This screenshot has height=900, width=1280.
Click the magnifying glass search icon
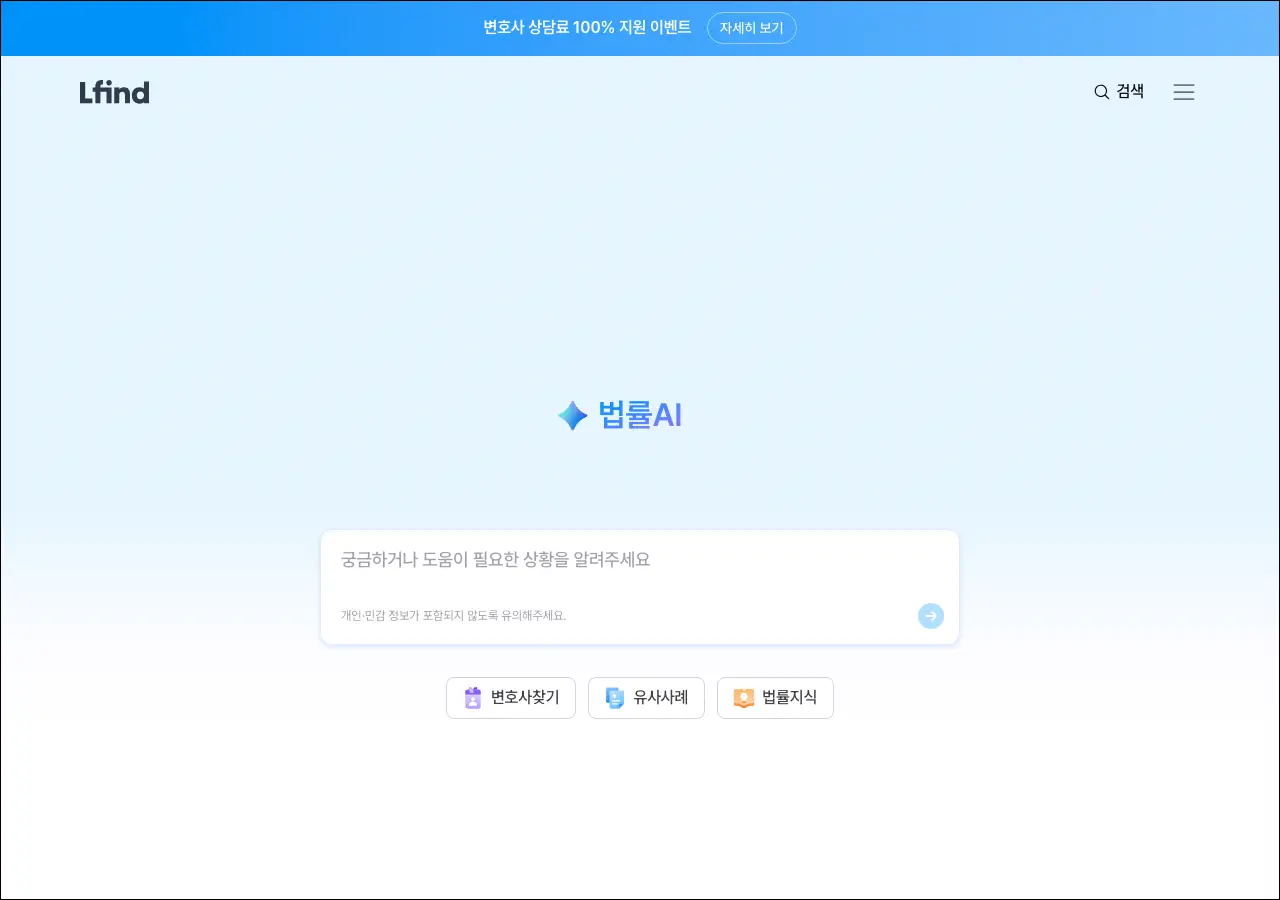click(1101, 92)
